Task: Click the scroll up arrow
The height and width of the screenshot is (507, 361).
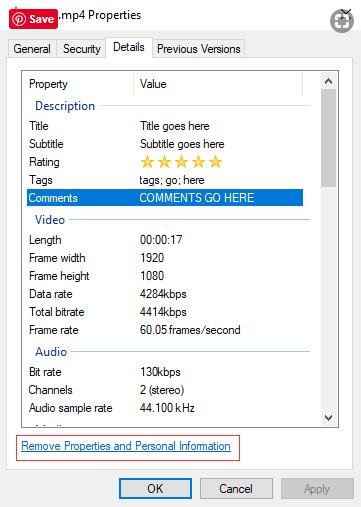Action: (328, 81)
